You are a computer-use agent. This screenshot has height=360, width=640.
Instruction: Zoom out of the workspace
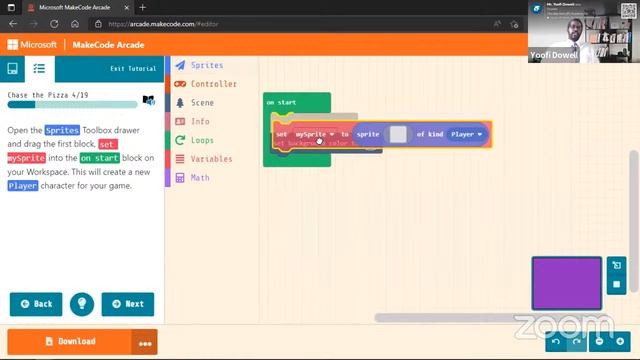[x=600, y=342]
